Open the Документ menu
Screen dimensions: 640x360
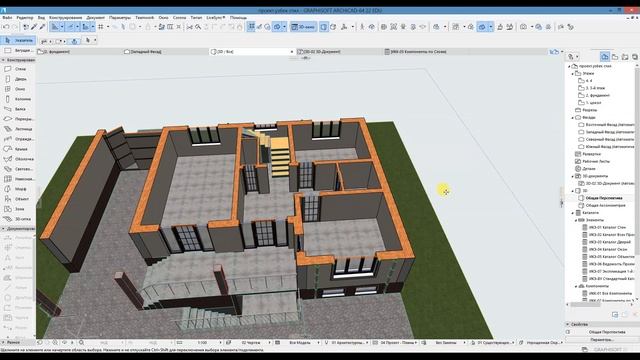tap(96, 18)
